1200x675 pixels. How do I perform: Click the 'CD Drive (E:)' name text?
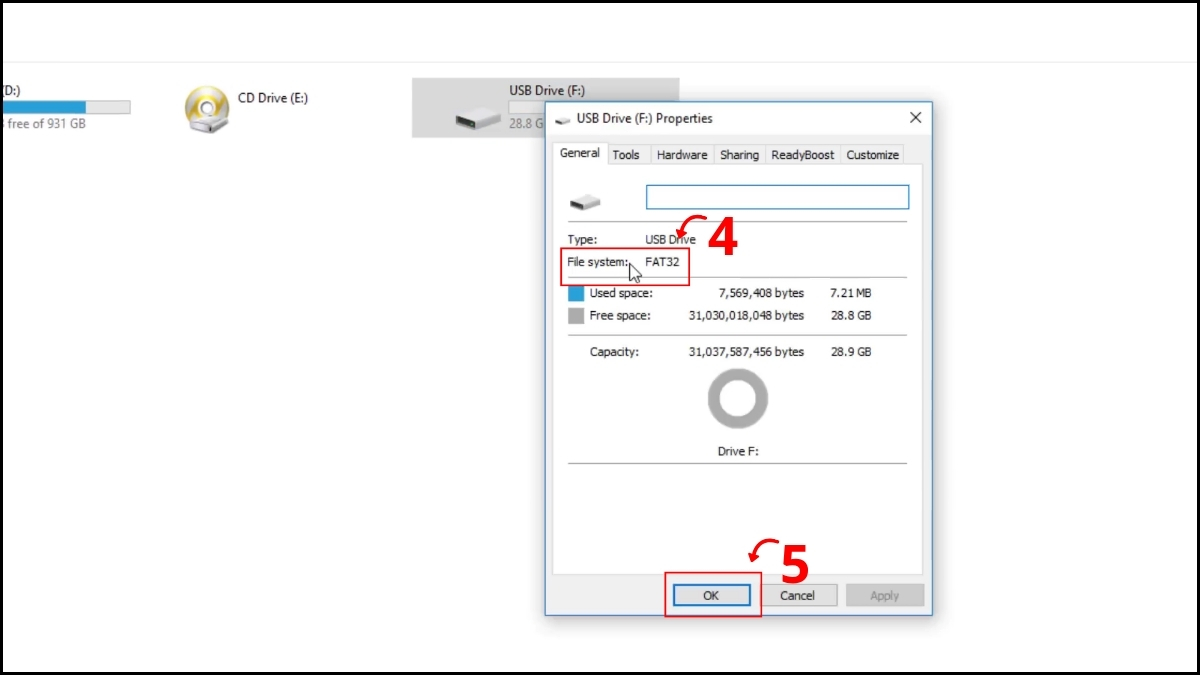(273, 98)
